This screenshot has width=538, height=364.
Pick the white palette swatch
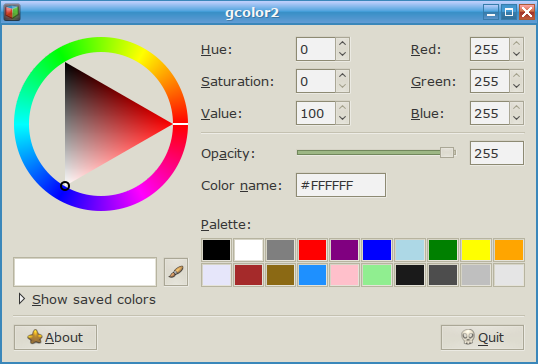248,250
